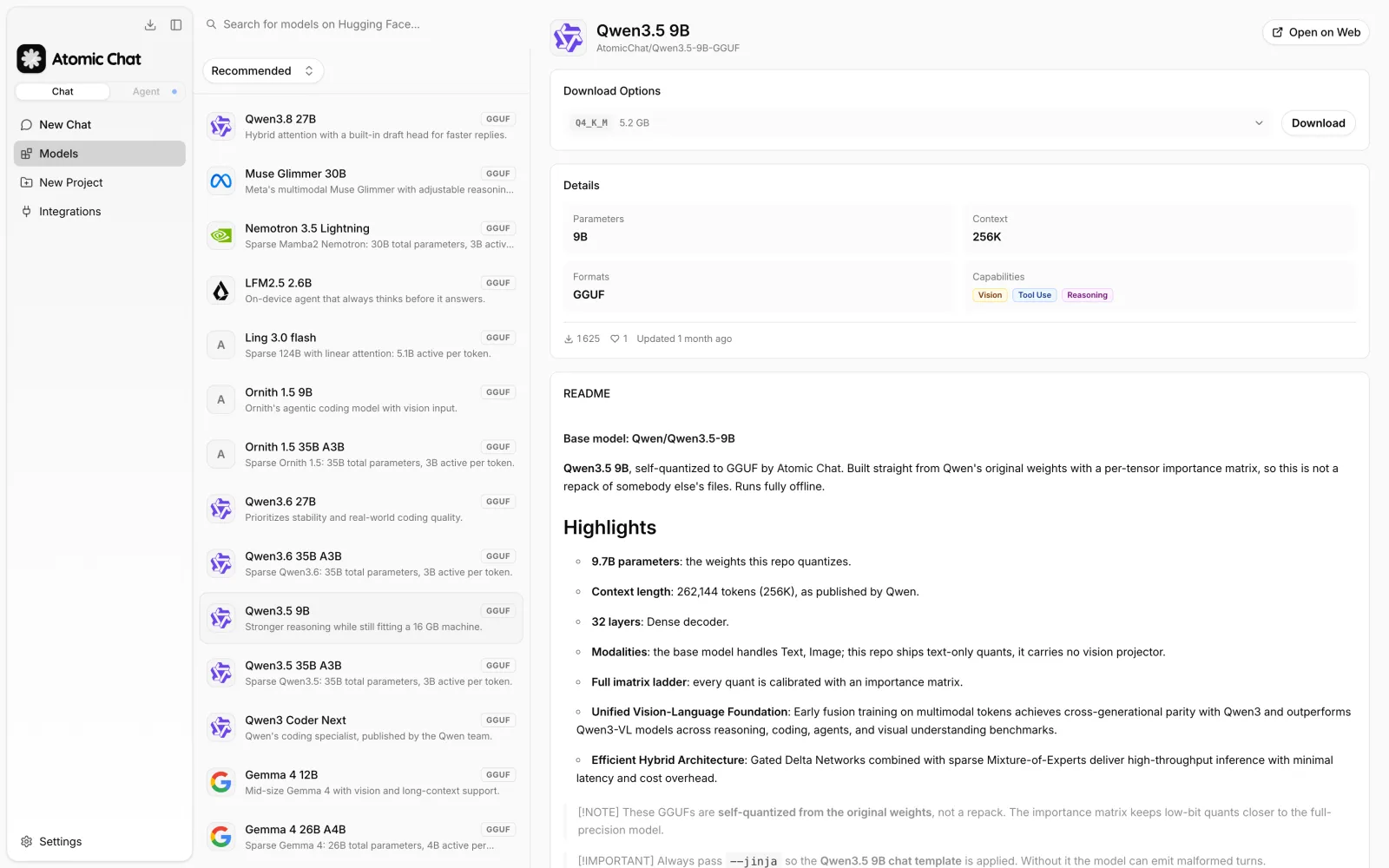Click the Qwen3 Coder Next model logo
Viewport: 1389px width, 868px height.
pos(221,728)
